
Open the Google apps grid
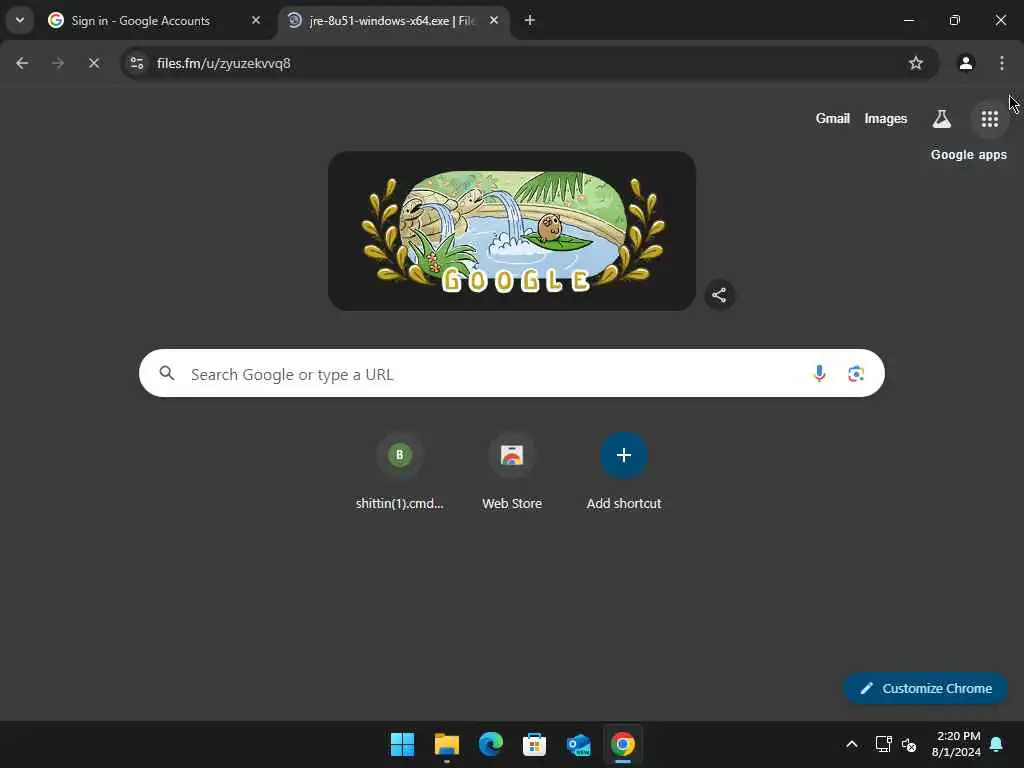point(989,119)
